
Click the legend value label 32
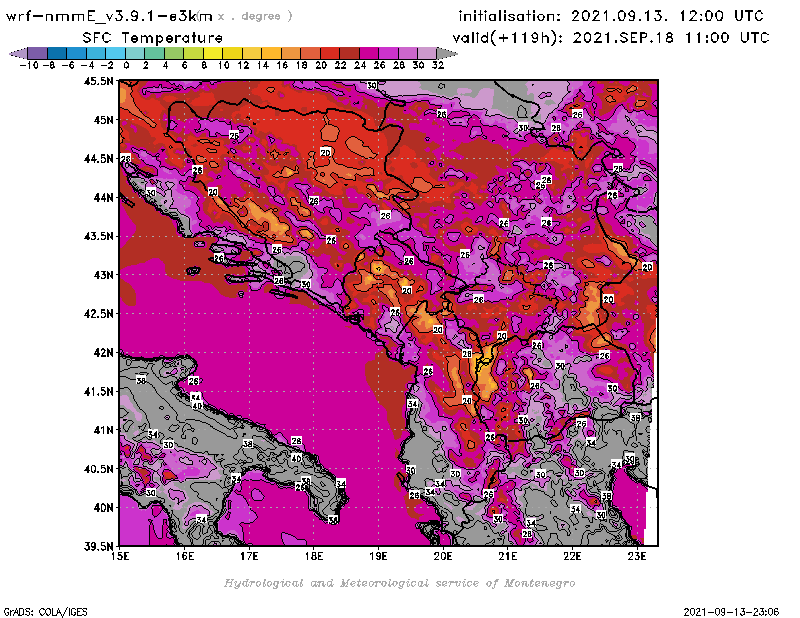(438, 65)
